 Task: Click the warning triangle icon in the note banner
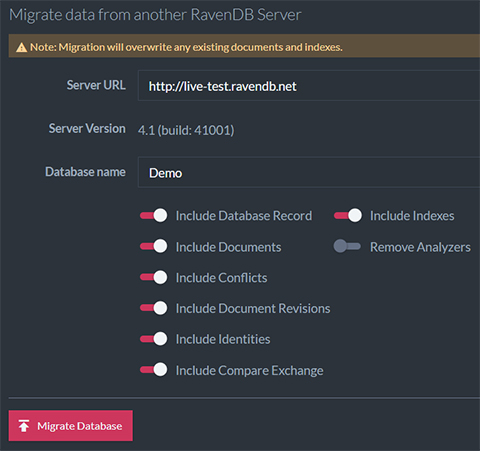click(x=22, y=47)
